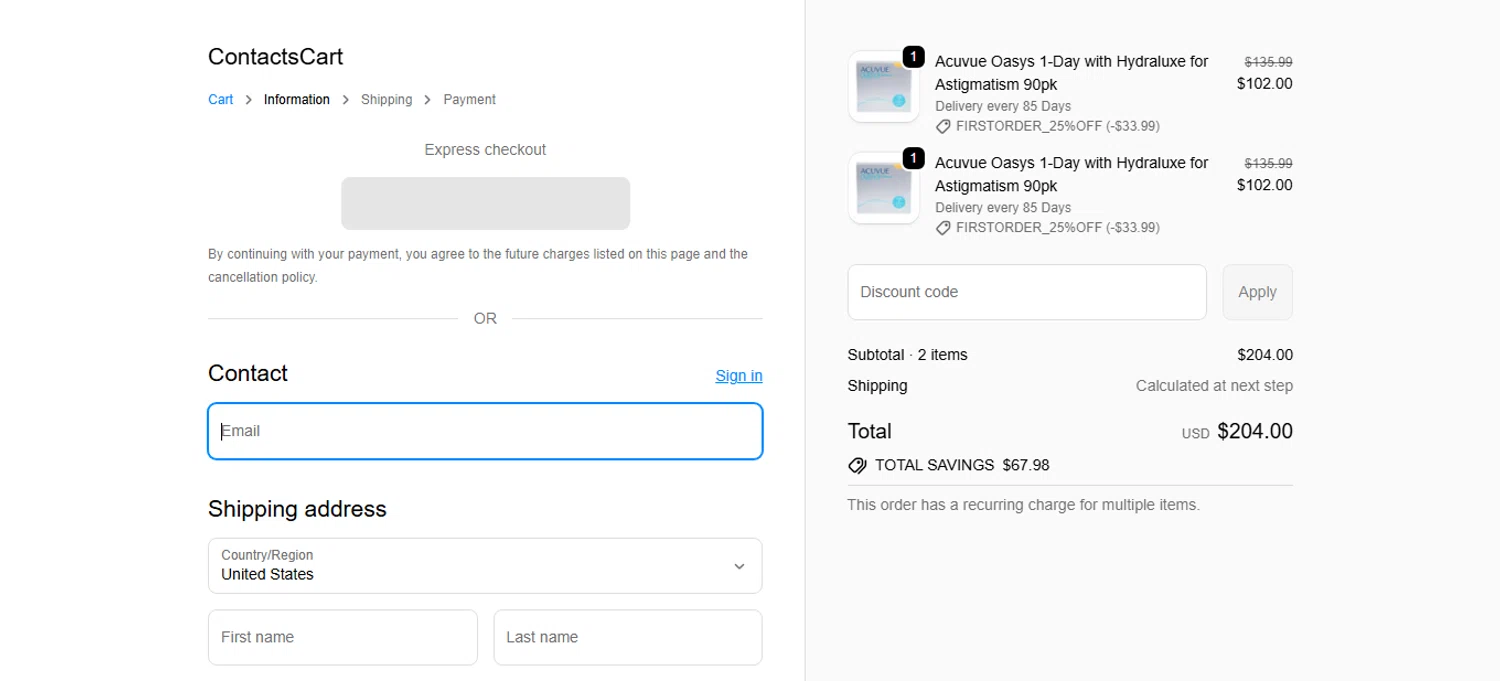The height and width of the screenshot is (681, 1500).
Task: Click first product's Acuvue Oasys title
Action: (1072, 73)
